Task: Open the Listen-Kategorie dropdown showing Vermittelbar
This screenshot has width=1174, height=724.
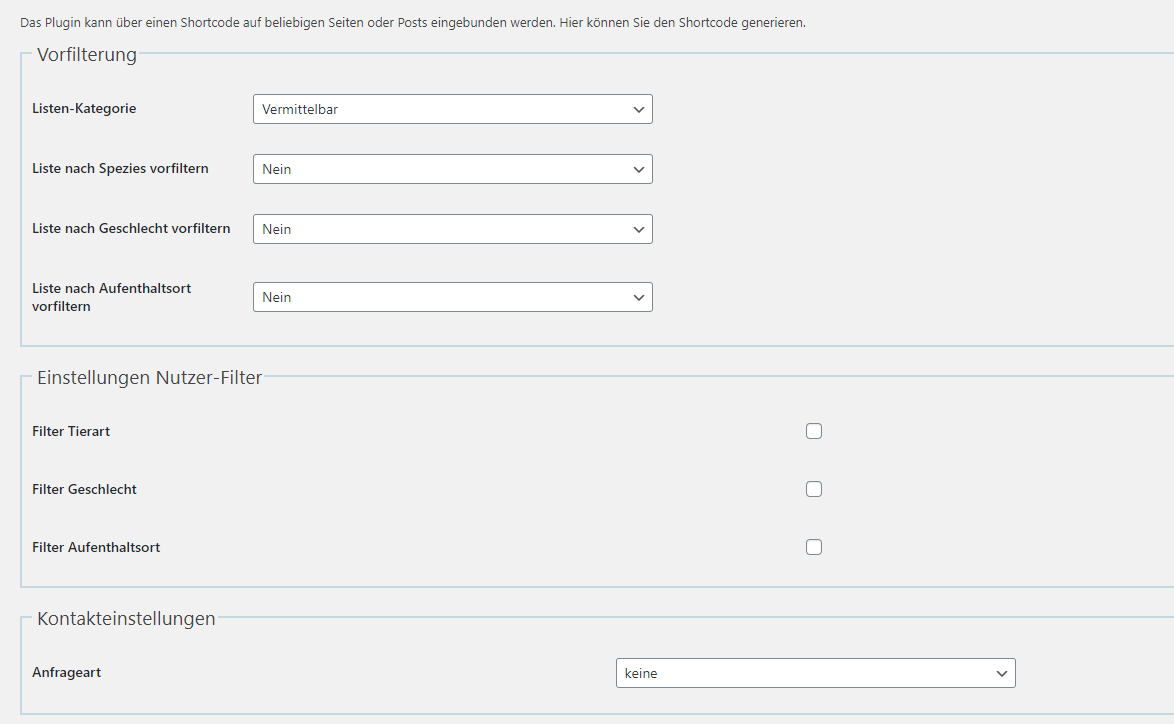Action: tap(452, 109)
